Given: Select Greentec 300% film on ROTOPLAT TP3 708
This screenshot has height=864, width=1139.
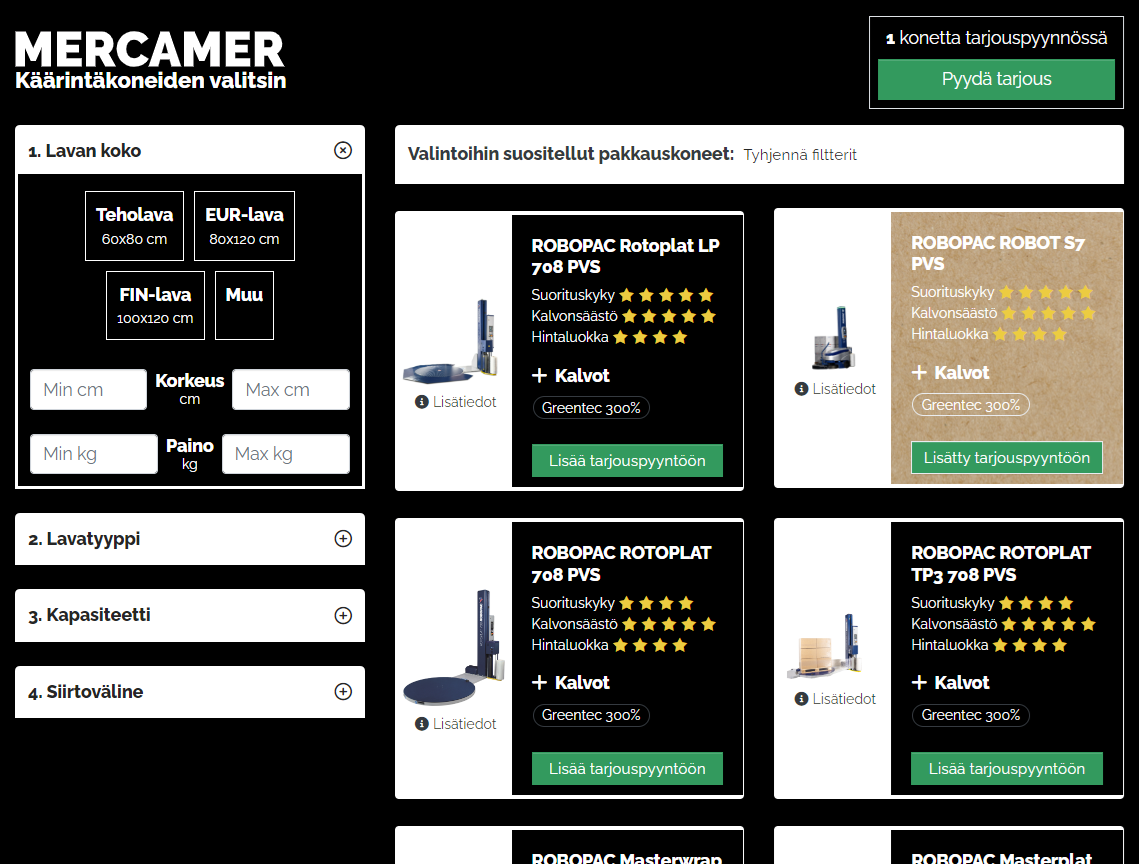Looking at the screenshot, I should click(x=970, y=715).
